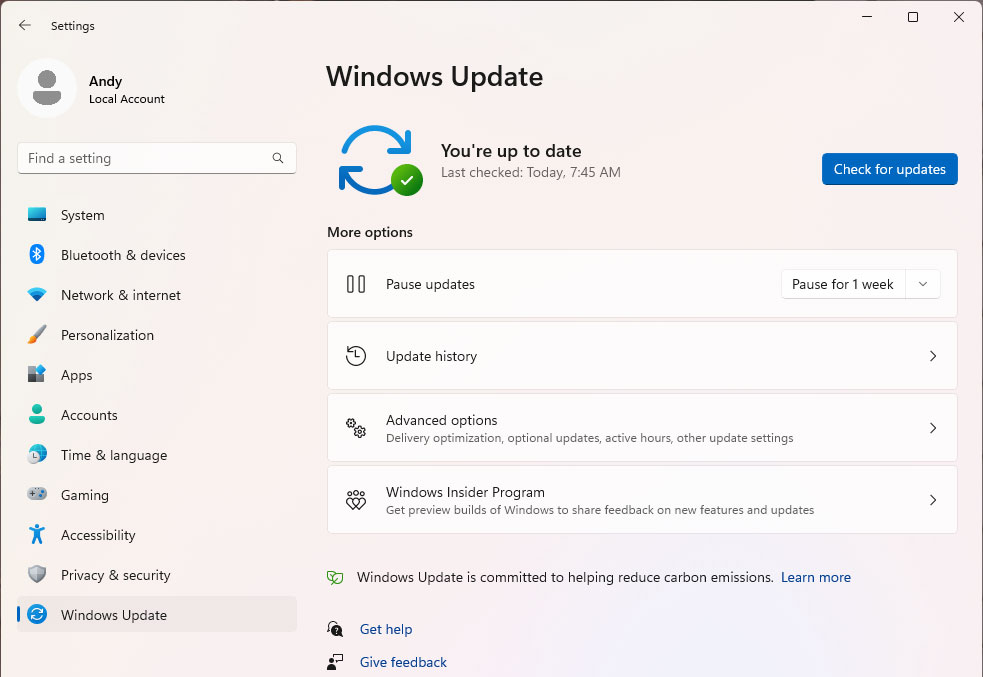Click the System monitor icon
Screen dimensions: 983x677
[x=37, y=214]
